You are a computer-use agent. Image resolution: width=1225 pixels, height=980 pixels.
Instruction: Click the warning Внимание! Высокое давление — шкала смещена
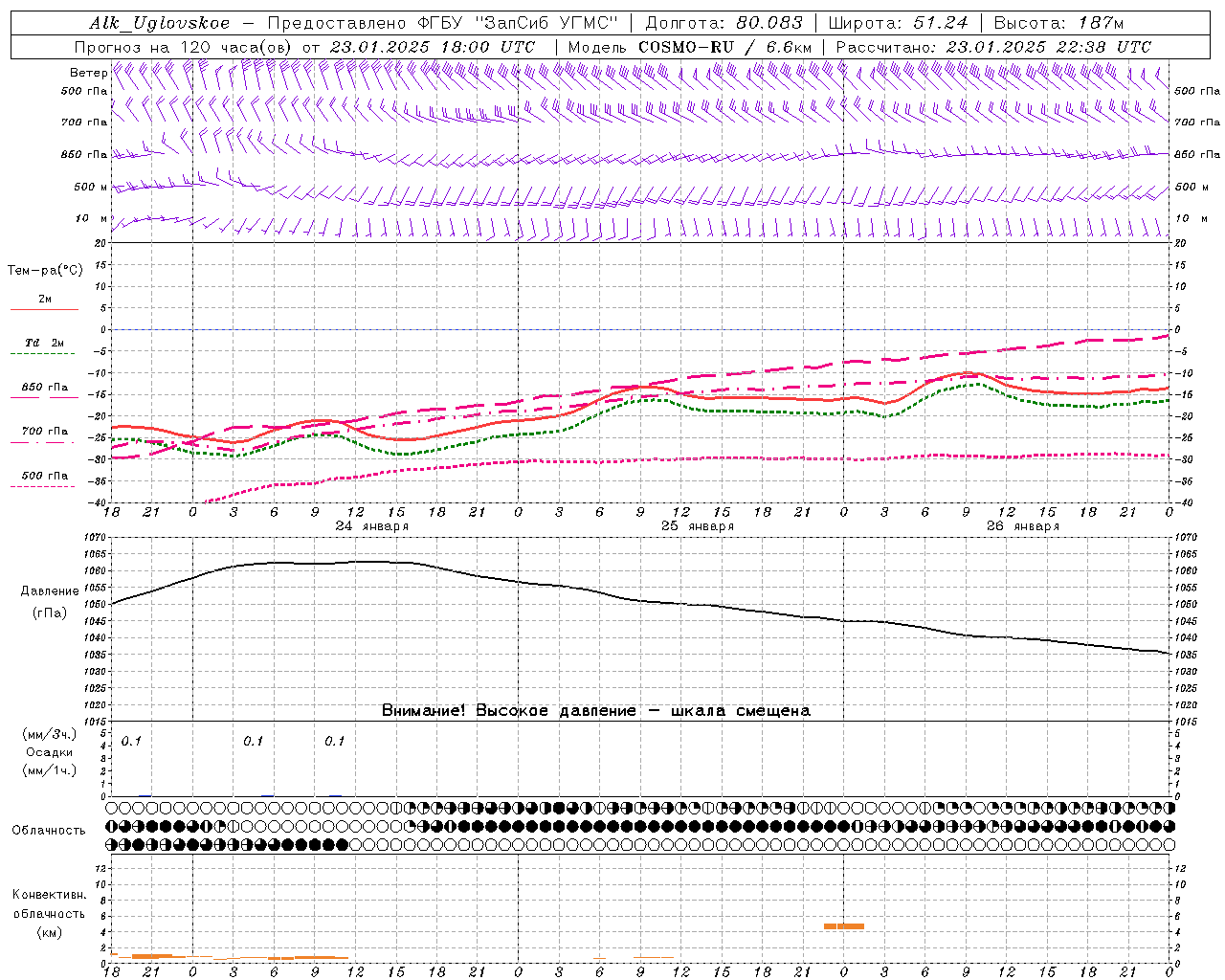click(x=596, y=711)
